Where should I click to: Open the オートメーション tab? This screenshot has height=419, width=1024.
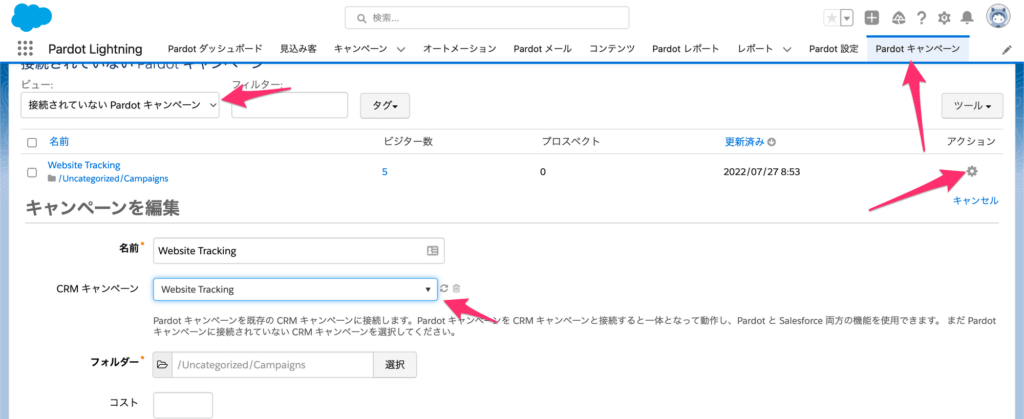(460, 49)
